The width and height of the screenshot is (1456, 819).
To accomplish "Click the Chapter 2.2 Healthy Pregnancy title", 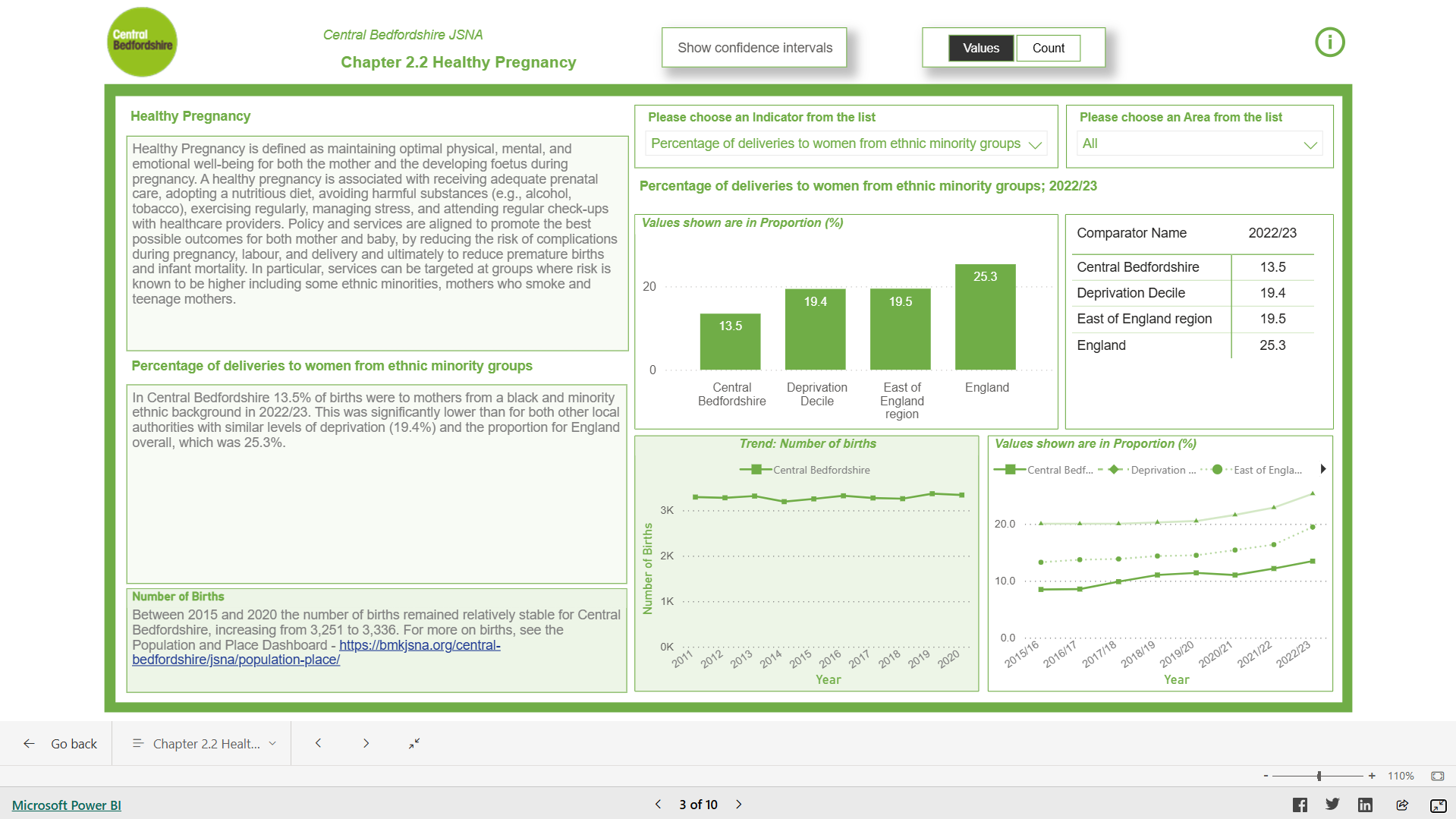I will click(458, 62).
